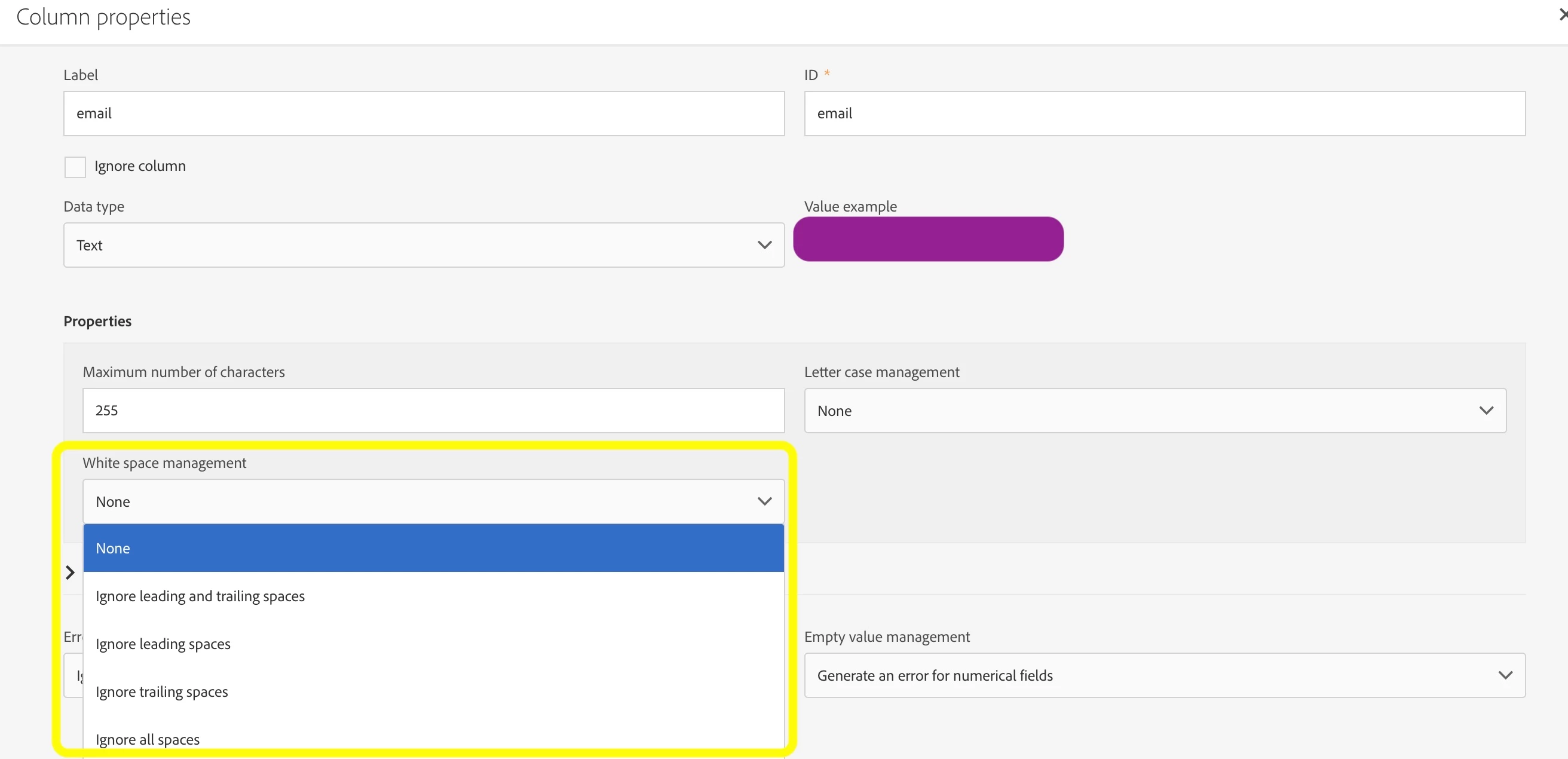Pick Ignore trailing spaces option
This screenshot has height=759, width=1568.
pyautogui.click(x=161, y=691)
